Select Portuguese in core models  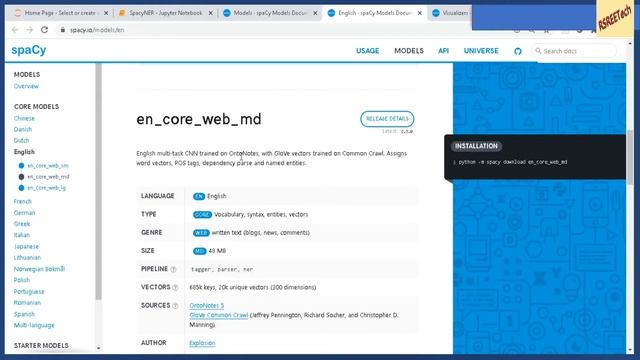click(x=29, y=291)
